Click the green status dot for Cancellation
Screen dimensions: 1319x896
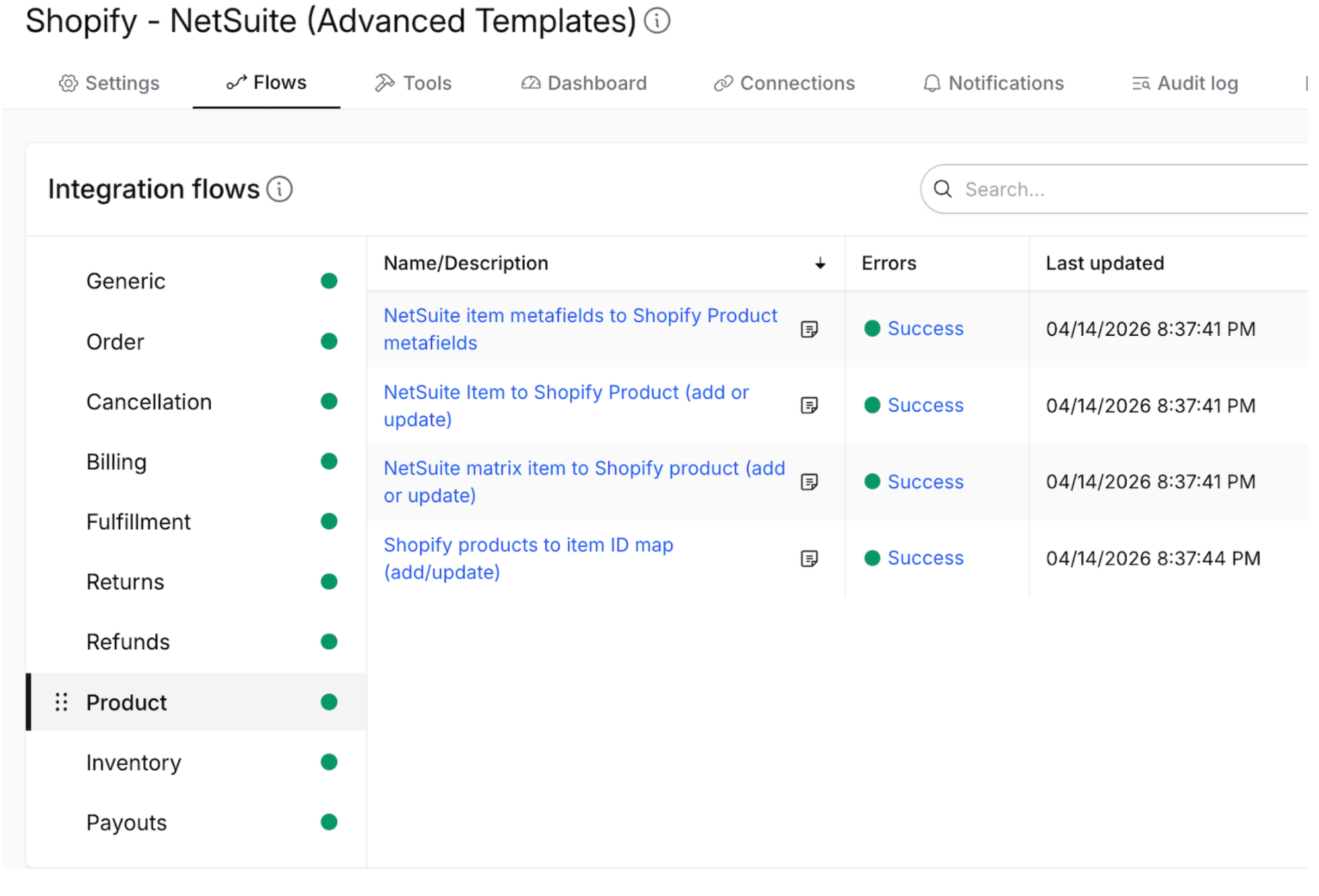coord(329,401)
